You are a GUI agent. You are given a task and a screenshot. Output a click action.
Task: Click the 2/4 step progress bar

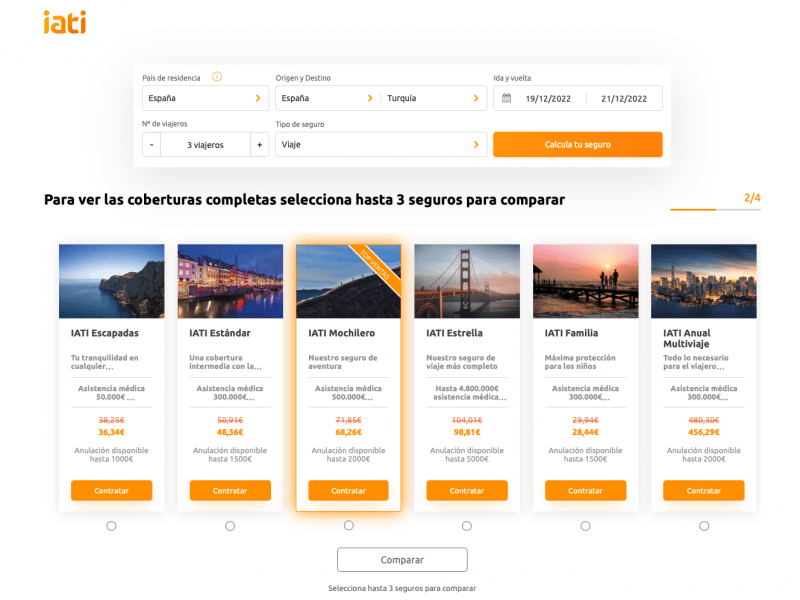click(715, 209)
